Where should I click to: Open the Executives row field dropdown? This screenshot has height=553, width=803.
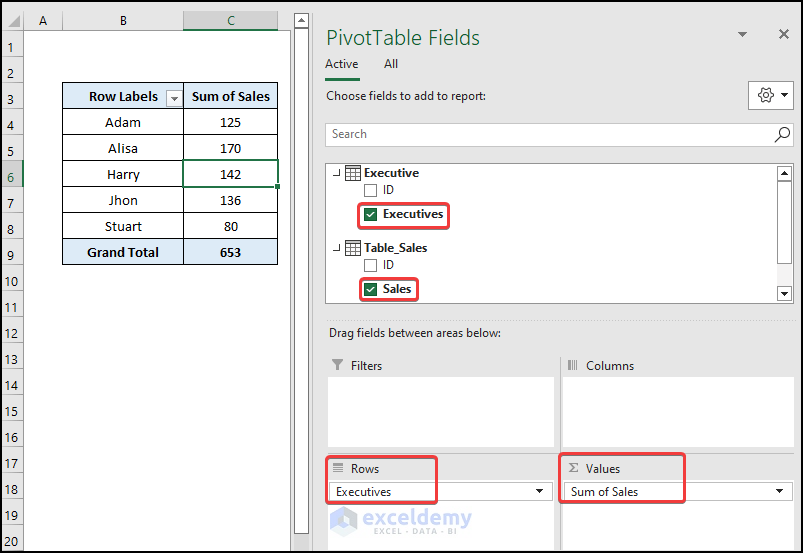pos(541,491)
